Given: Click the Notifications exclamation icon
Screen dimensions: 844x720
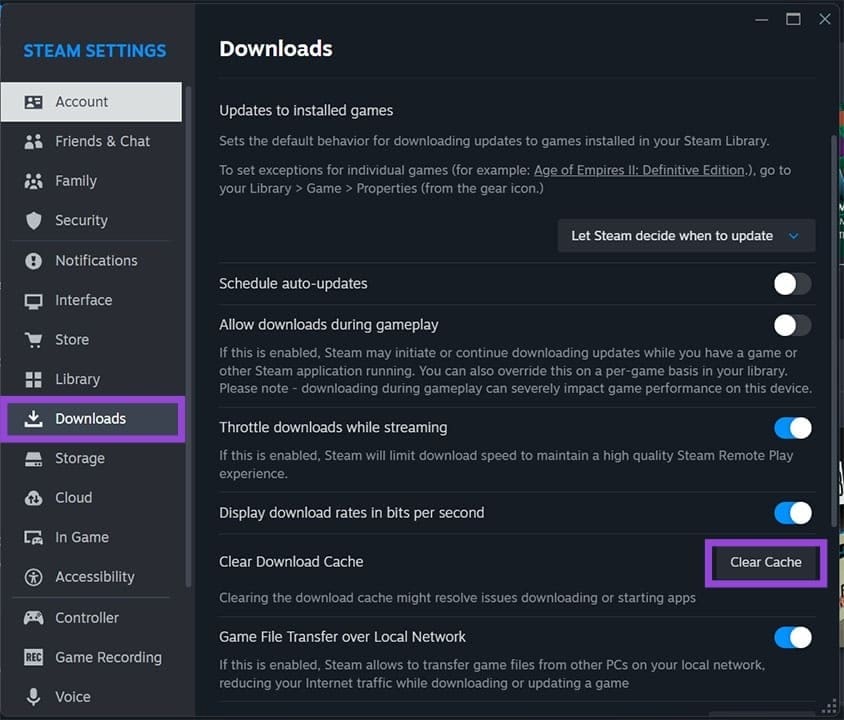Looking at the screenshot, I should (33, 261).
